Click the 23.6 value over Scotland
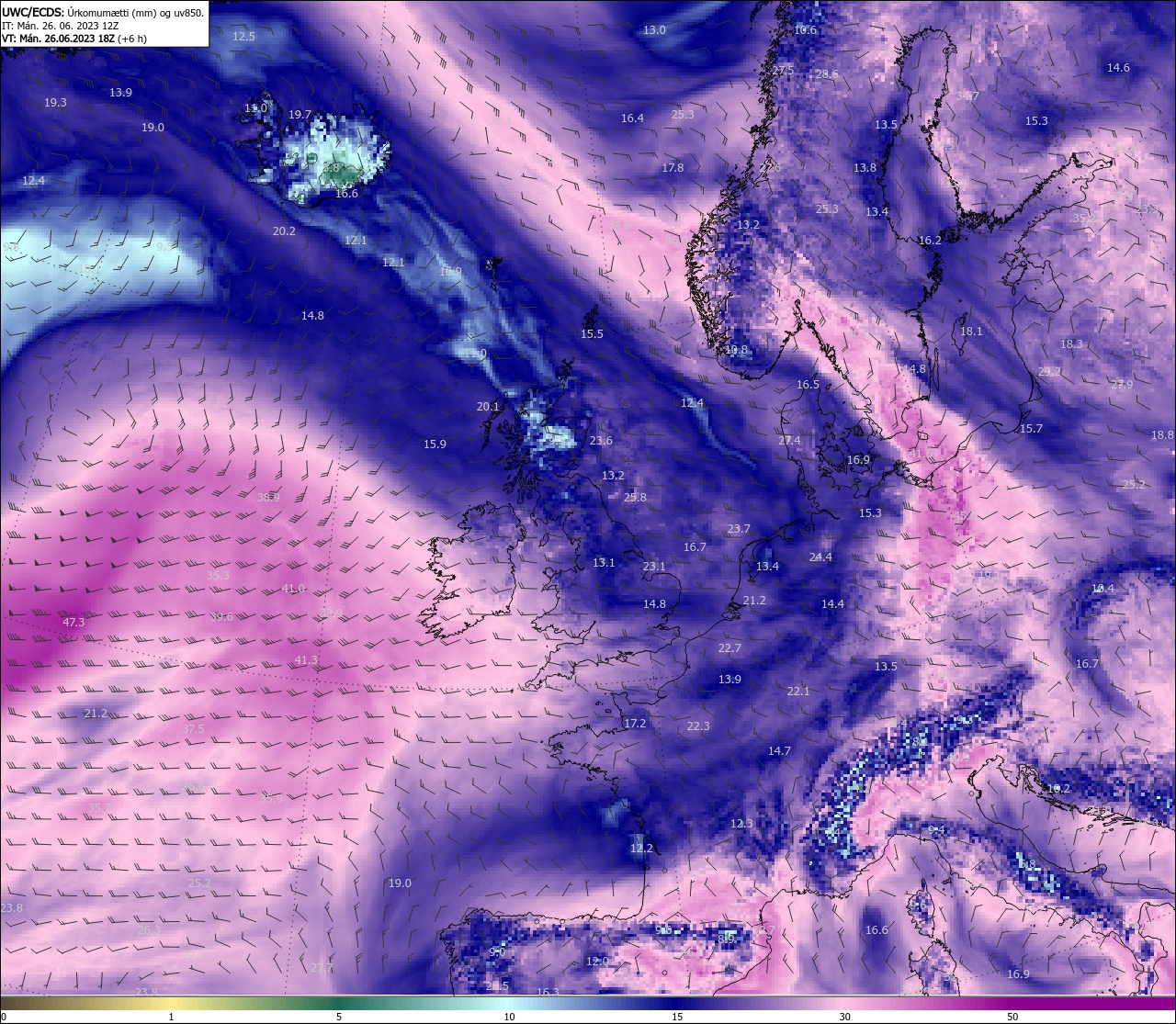This screenshot has height=1024, width=1176. coord(601,441)
